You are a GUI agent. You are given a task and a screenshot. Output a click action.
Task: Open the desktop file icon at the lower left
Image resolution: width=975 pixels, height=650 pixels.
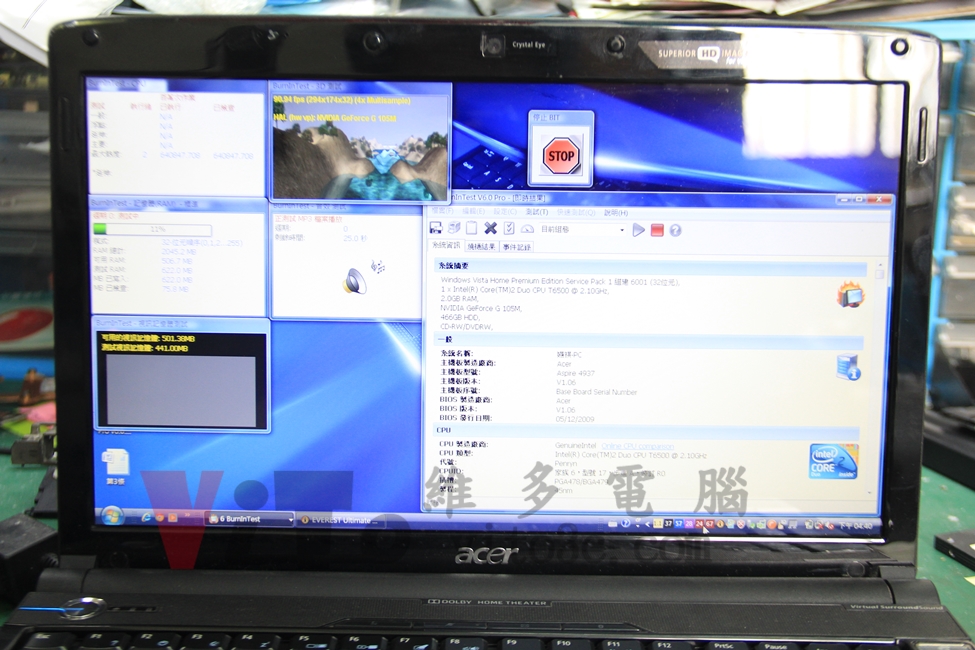tap(115, 467)
